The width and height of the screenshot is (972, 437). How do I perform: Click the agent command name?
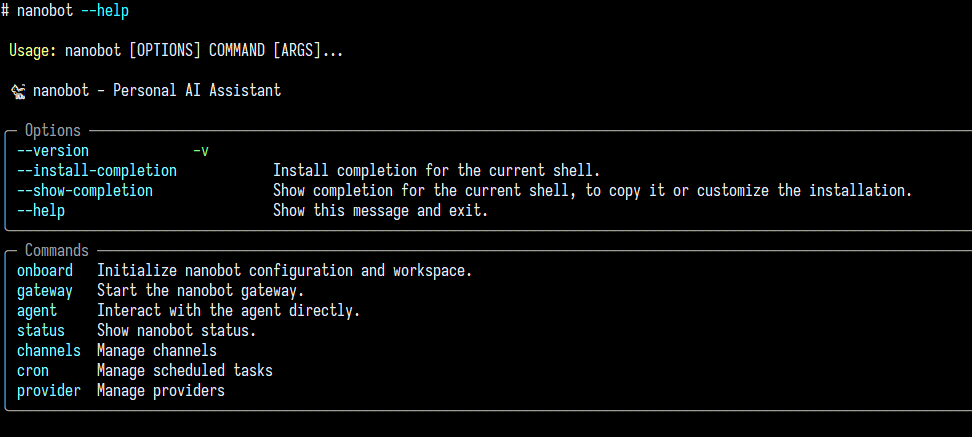pyautogui.click(x=37, y=311)
